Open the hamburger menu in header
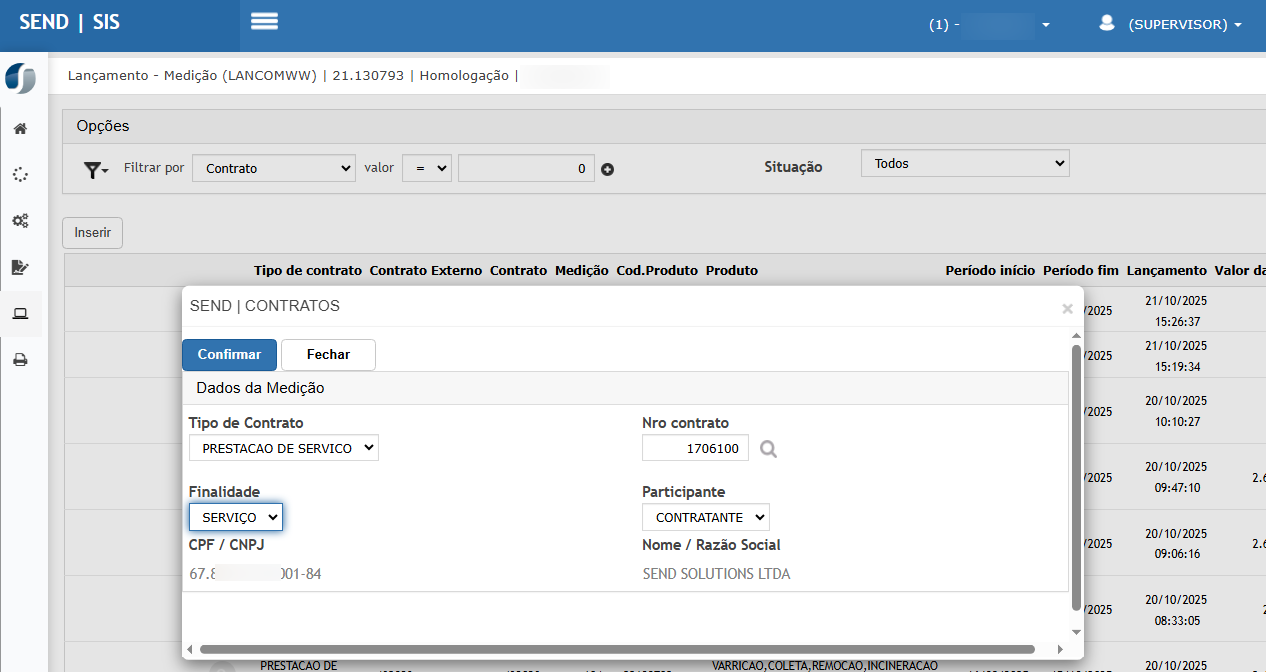1266x672 pixels. tap(264, 22)
